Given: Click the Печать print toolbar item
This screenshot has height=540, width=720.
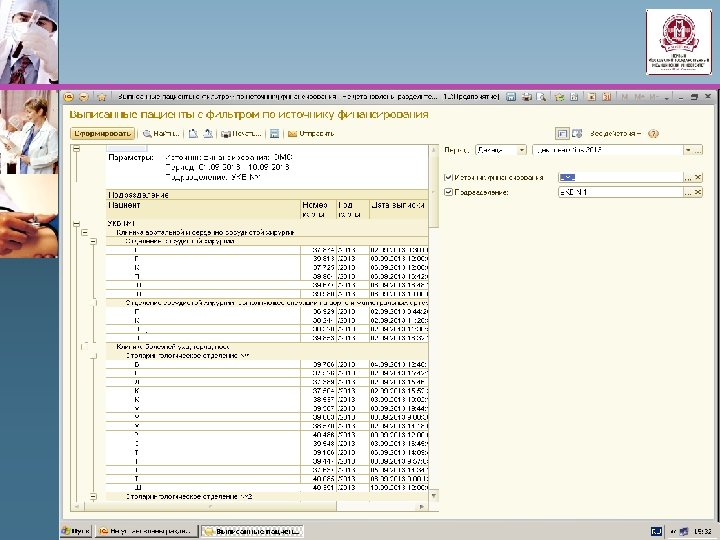Looking at the screenshot, I should point(240,132).
